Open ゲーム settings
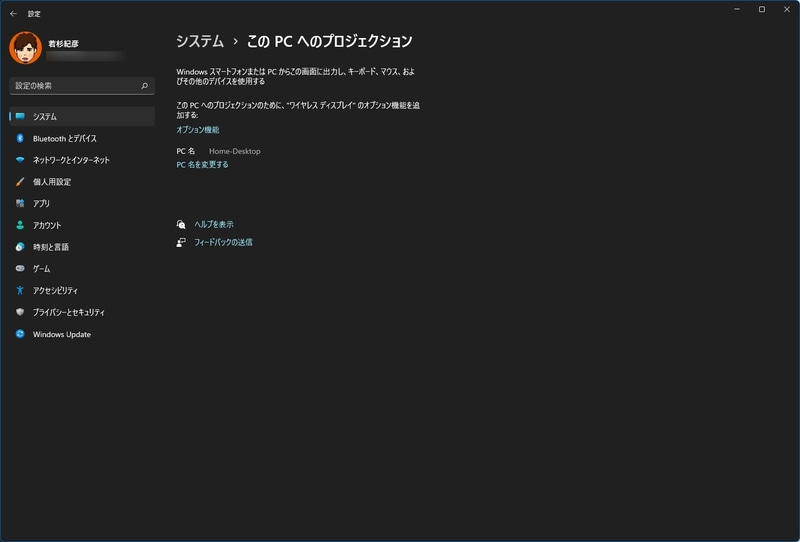This screenshot has width=800, height=542. tap(82, 268)
